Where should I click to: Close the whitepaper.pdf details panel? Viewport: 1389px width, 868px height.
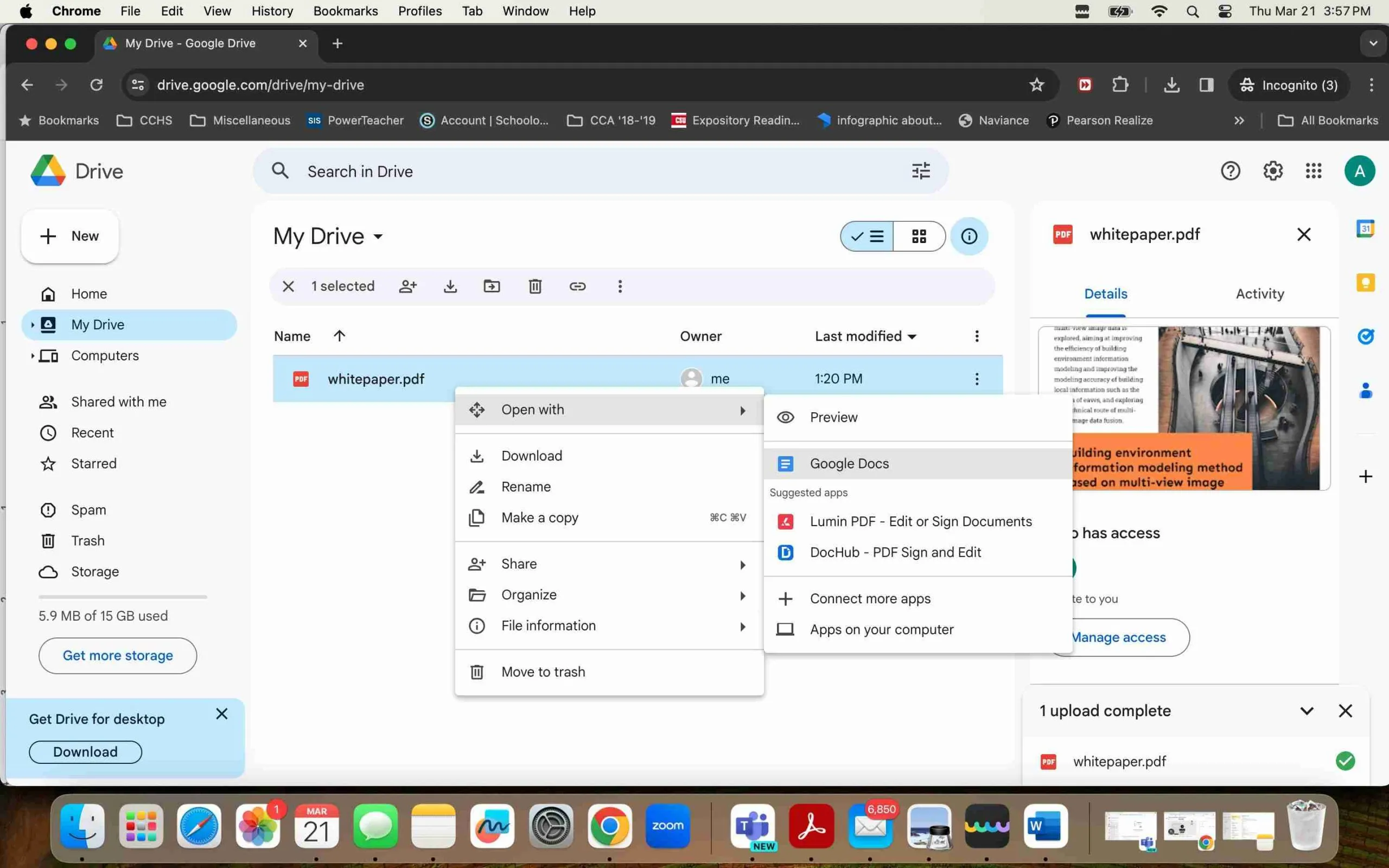point(1303,234)
